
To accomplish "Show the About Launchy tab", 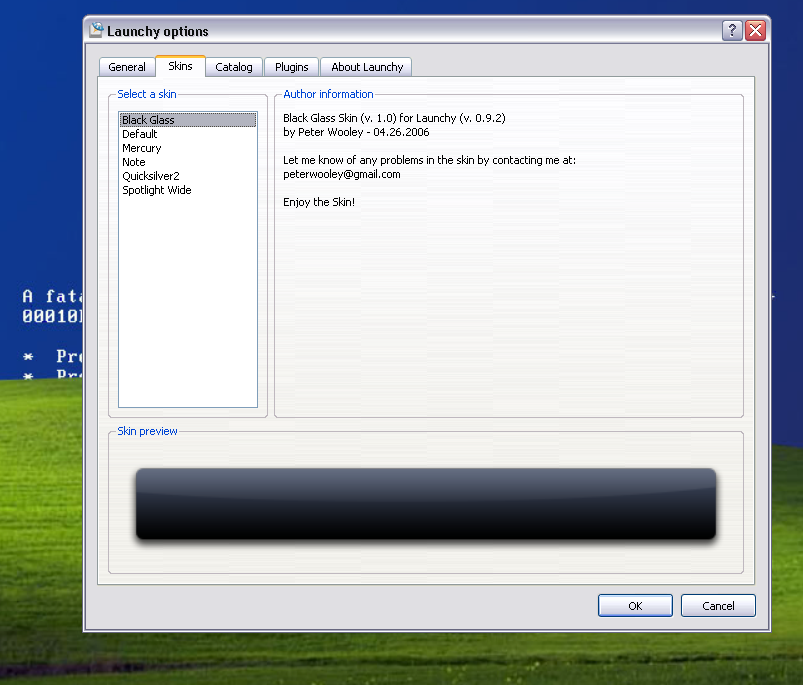I will pyautogui.click(x=367, y=67).
